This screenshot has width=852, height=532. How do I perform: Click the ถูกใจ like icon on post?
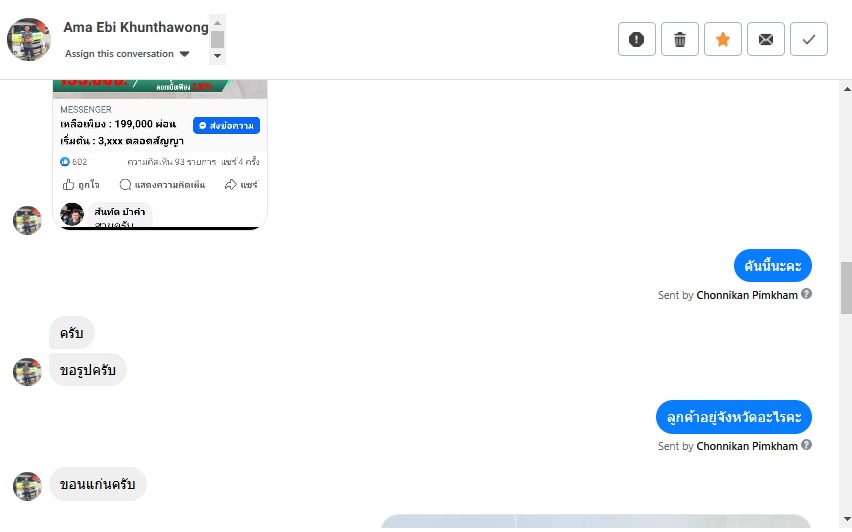(x=68, y=185)
